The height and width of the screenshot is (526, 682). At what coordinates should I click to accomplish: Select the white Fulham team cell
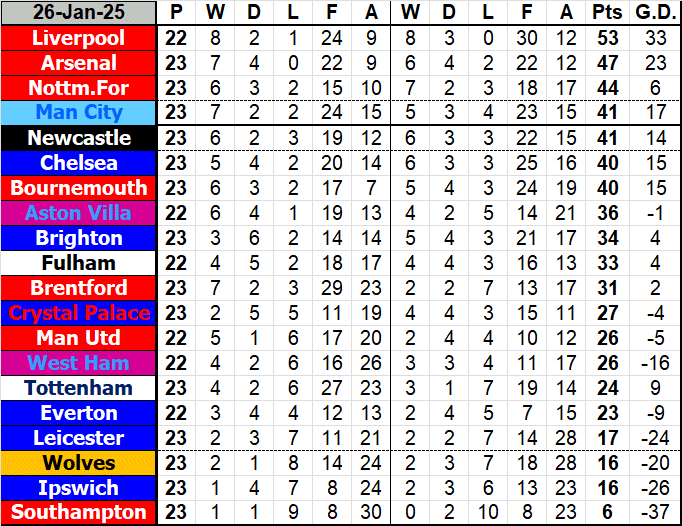(x=79, y=263)
